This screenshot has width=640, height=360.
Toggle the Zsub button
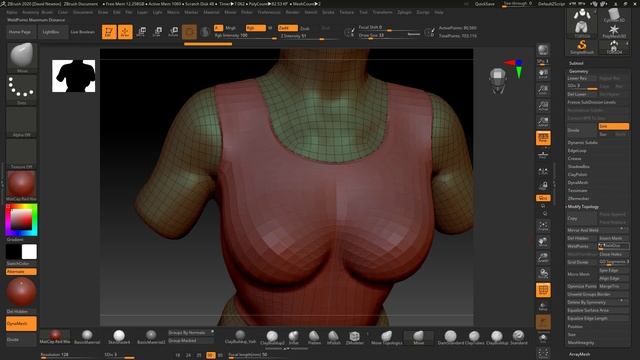point(305,28)
